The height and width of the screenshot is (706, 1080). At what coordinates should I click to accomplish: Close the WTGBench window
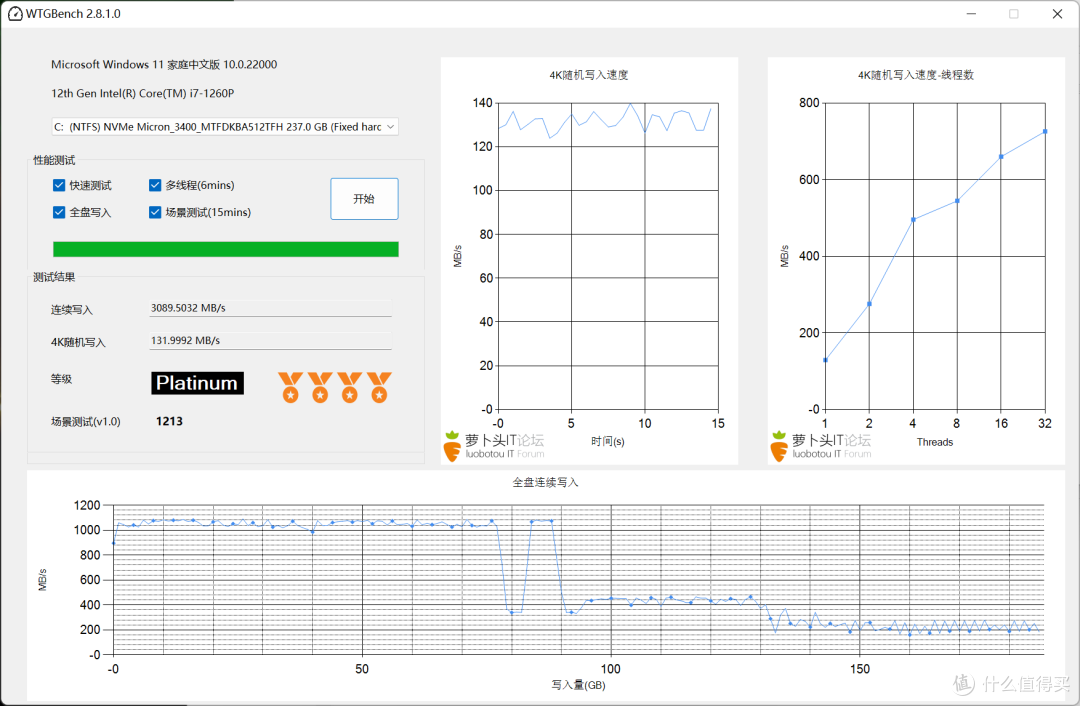pos(1057,14)
